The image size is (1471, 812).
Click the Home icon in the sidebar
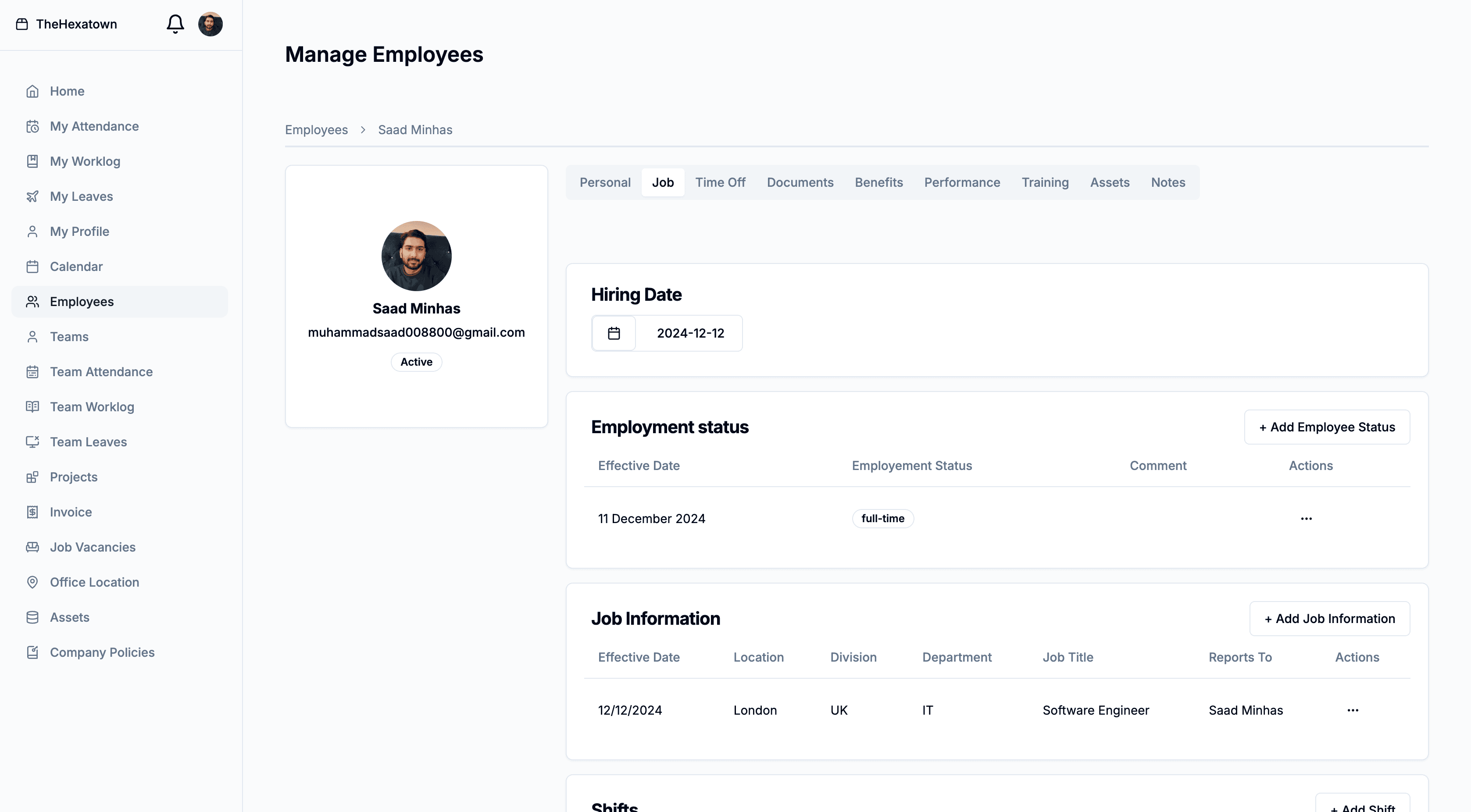[32, 91]
